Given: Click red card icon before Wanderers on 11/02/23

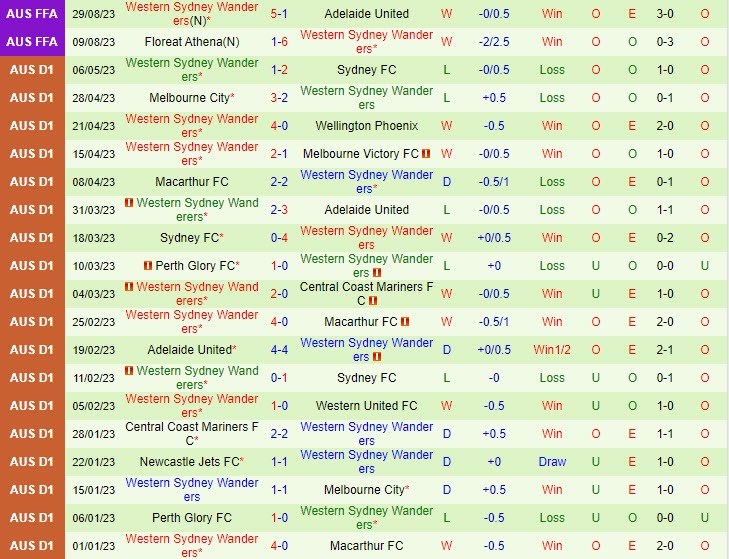Looking at the screenshot, I should 129,371.
